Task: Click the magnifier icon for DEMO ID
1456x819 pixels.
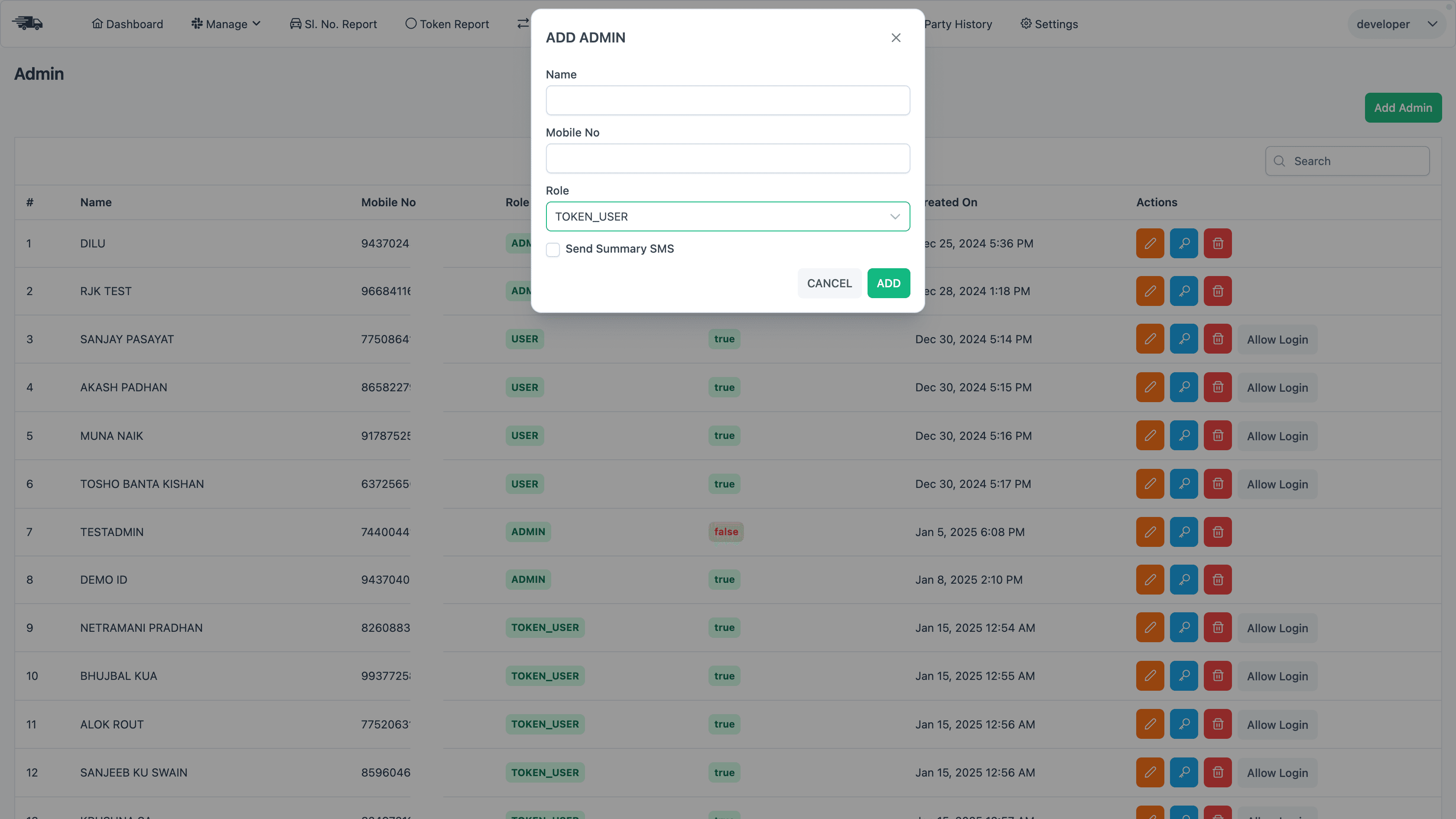Action: [1184, 579]
